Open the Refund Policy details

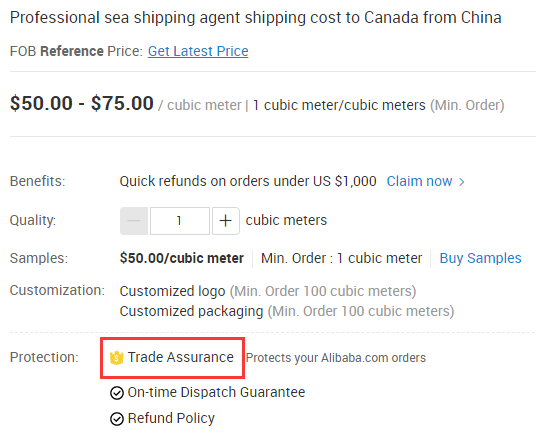pos(171,418)
